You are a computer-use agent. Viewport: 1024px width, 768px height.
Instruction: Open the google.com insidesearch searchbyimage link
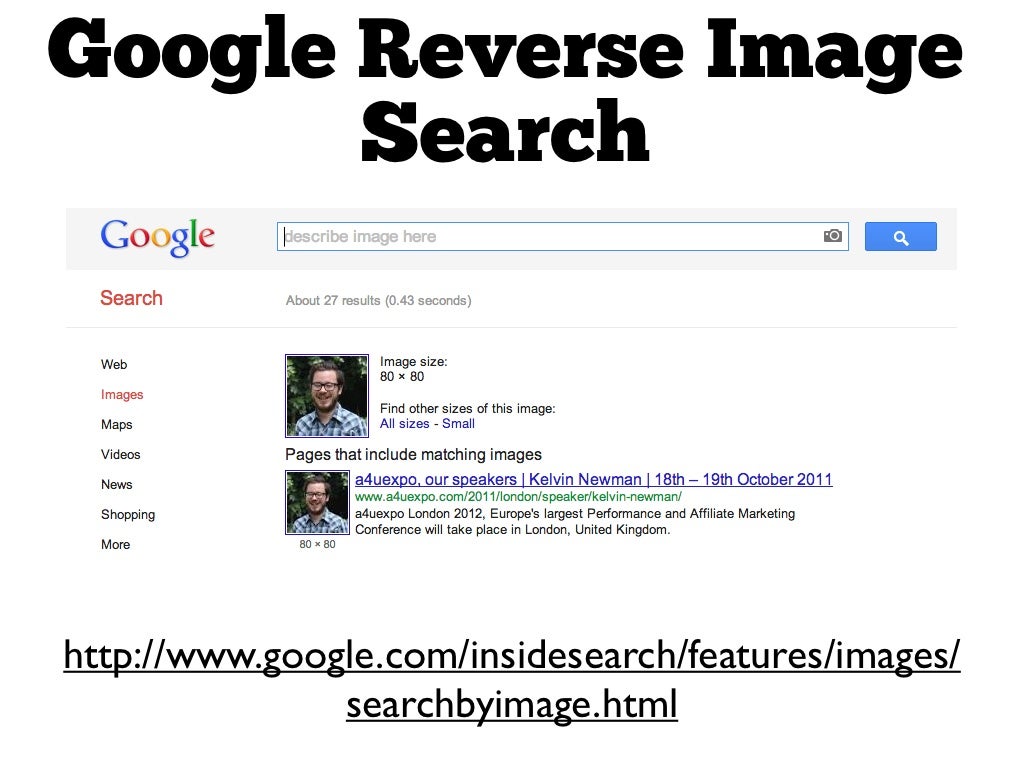[x=512, y=679]
